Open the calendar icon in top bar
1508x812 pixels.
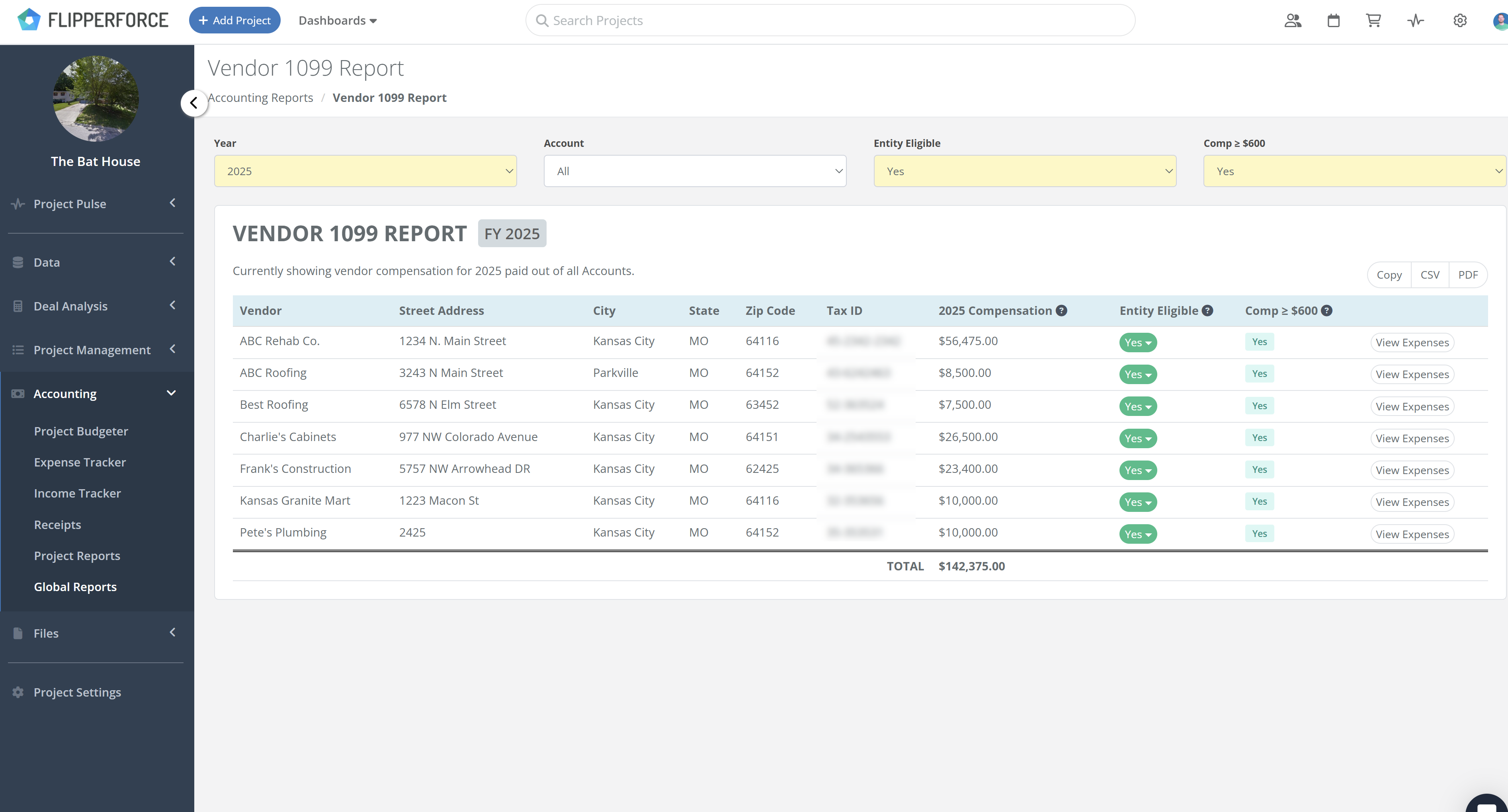coord(1334,21)
